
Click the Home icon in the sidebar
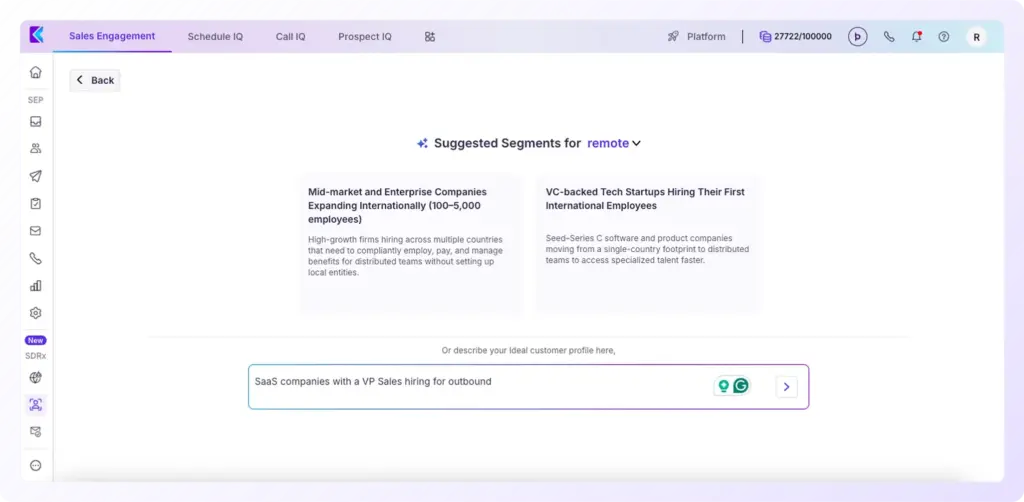(36, 72)
